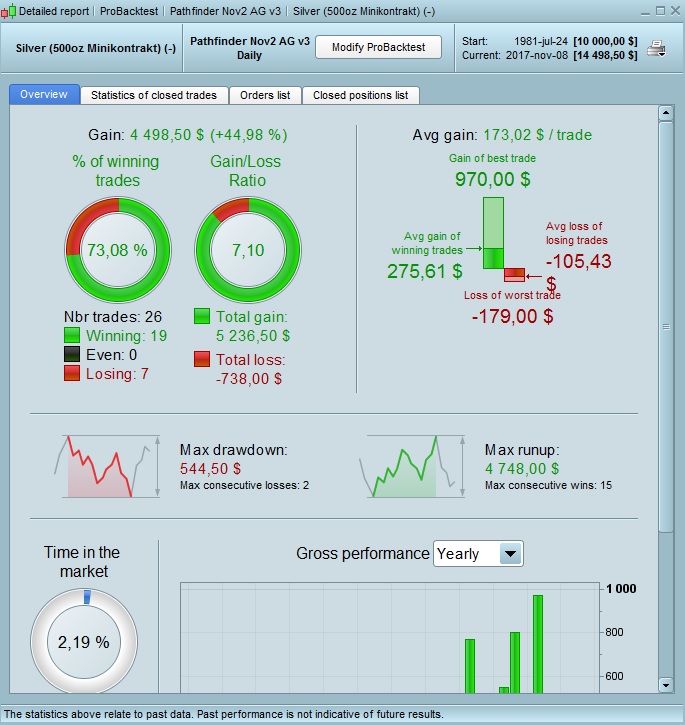
Task: Open the Yearly gross performance dropdown
Action: coord(478,553)
